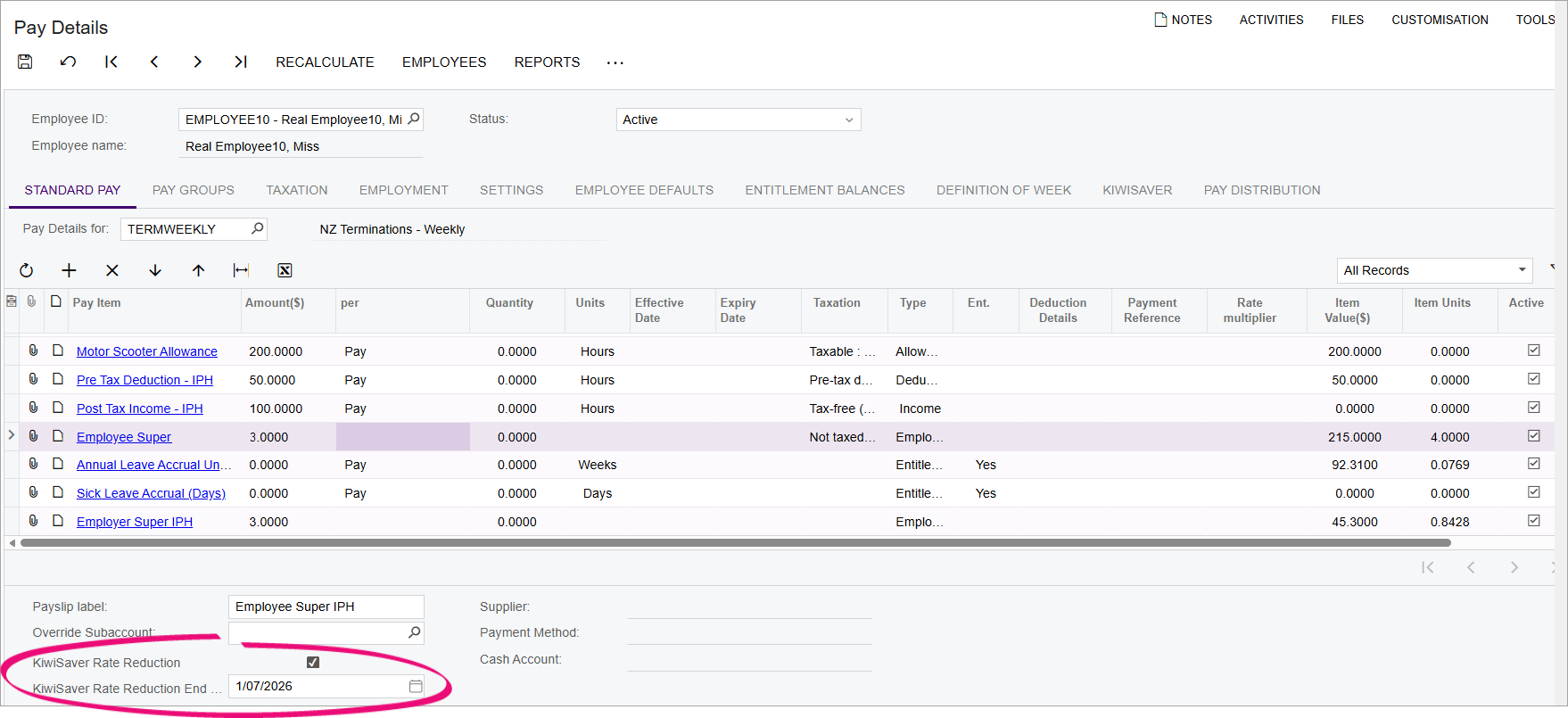This screenshot has width=1568, height=718.
Task: Refresh the pay items grid
Action: pos(27,270)
